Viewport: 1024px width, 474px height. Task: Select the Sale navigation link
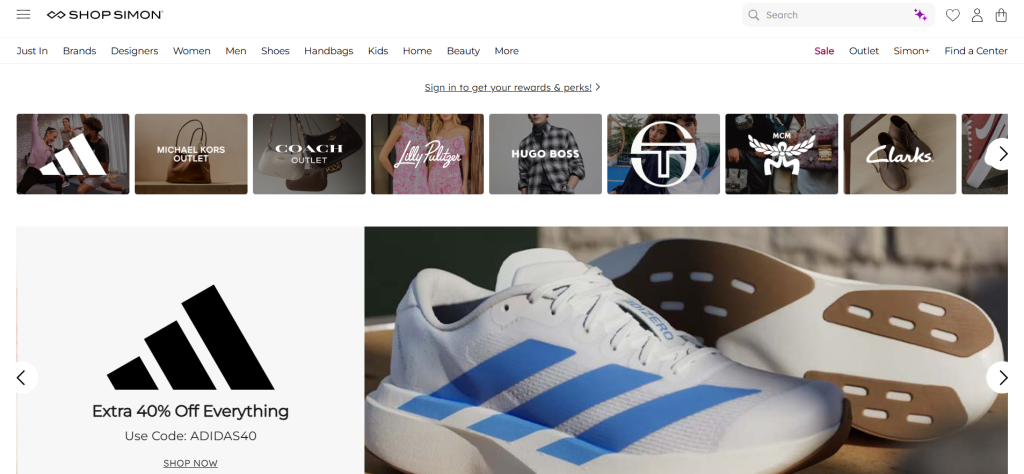[x=824, y=51]
